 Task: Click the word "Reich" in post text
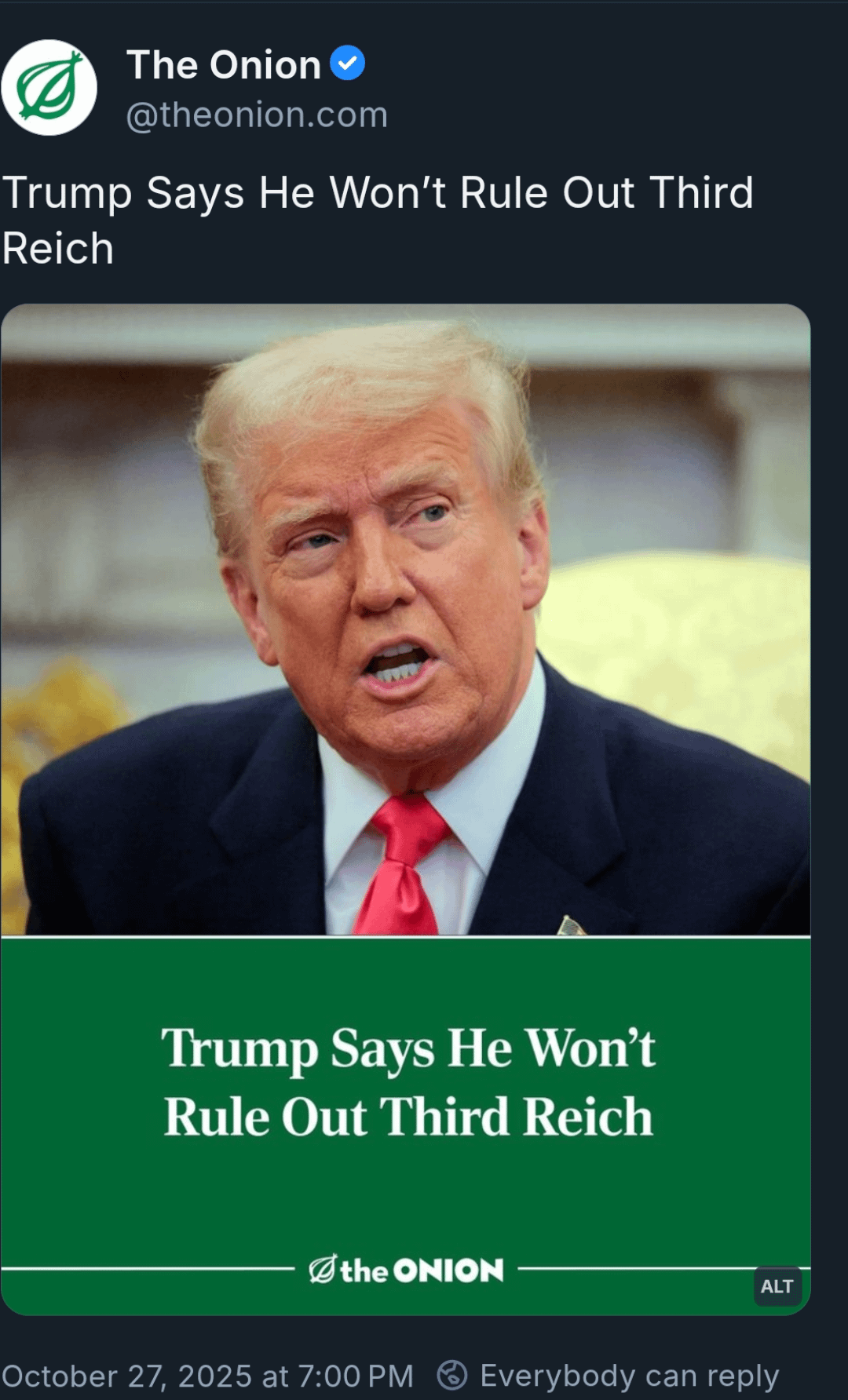tap(58, 249)
